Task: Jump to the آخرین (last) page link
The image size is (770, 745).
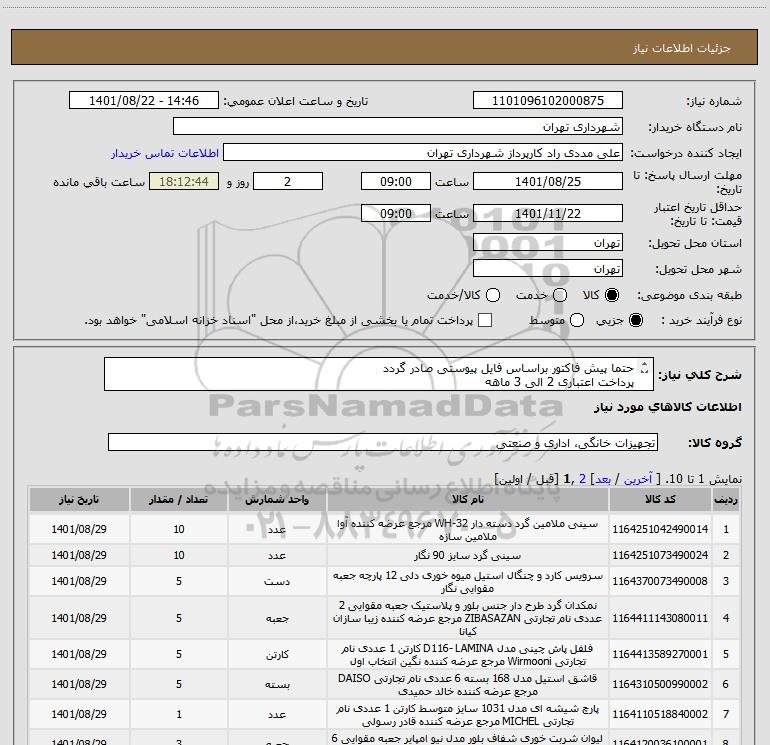Action: 637,479
